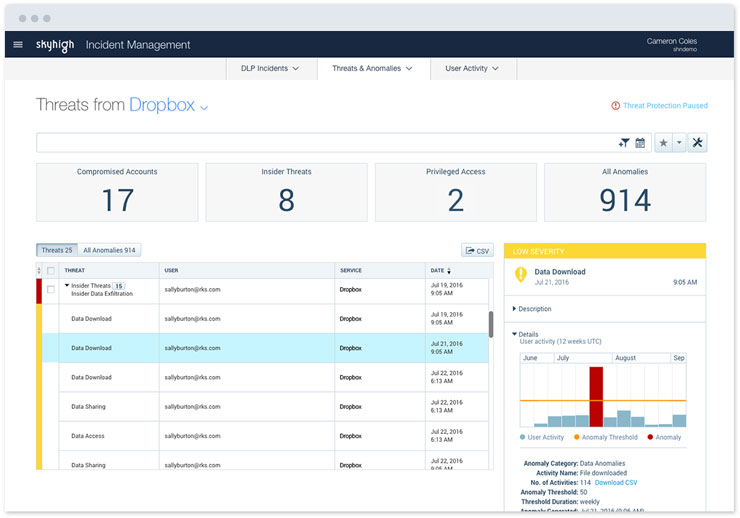Screen dimensions: 740x518
Task: Collapse the Insider Threats group row
Action: pyautogui.click(x=67, y=285)
